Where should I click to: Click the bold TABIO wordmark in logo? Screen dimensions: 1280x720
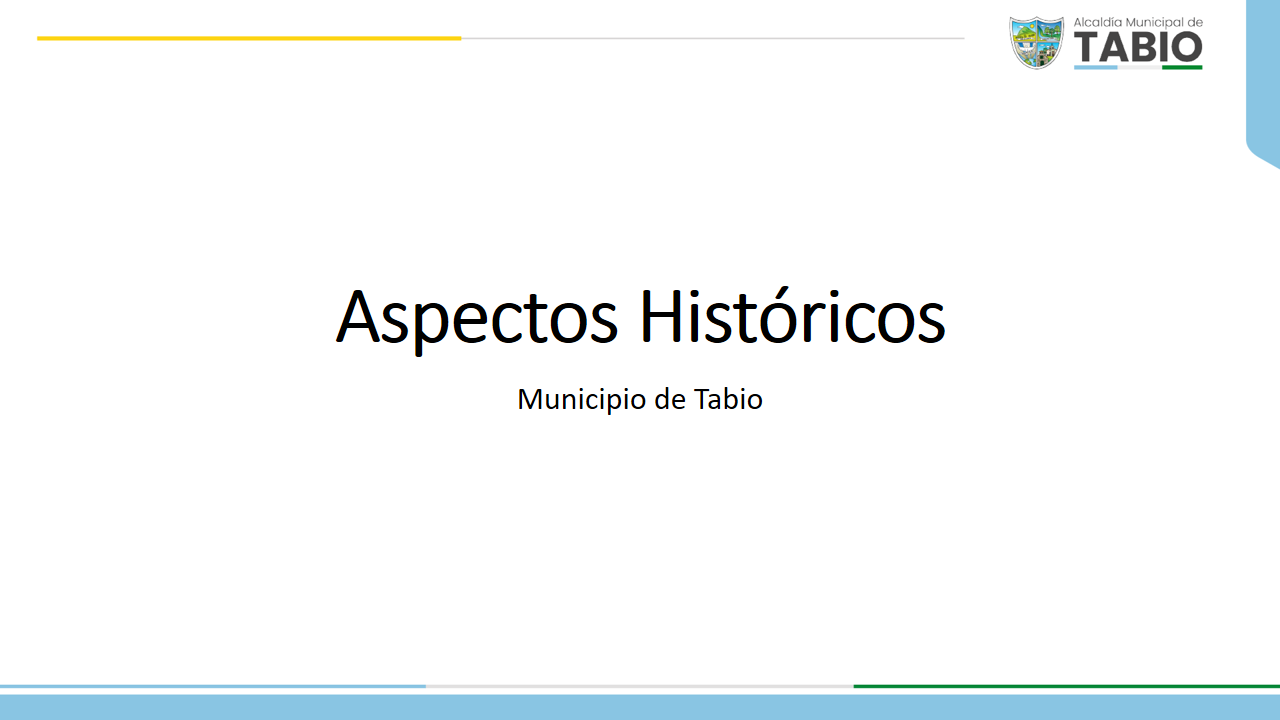(1138, 47)
